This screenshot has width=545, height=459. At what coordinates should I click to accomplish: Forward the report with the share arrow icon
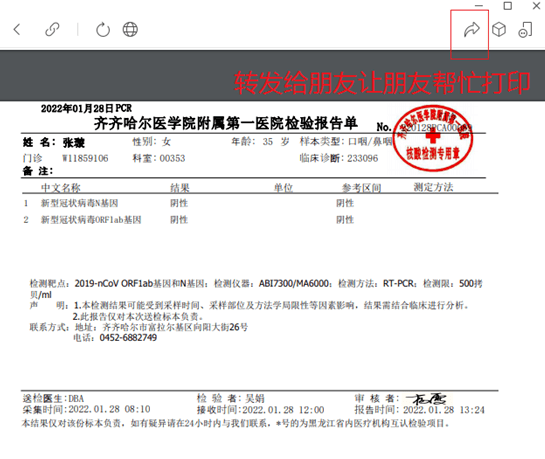tap(472, 30)
